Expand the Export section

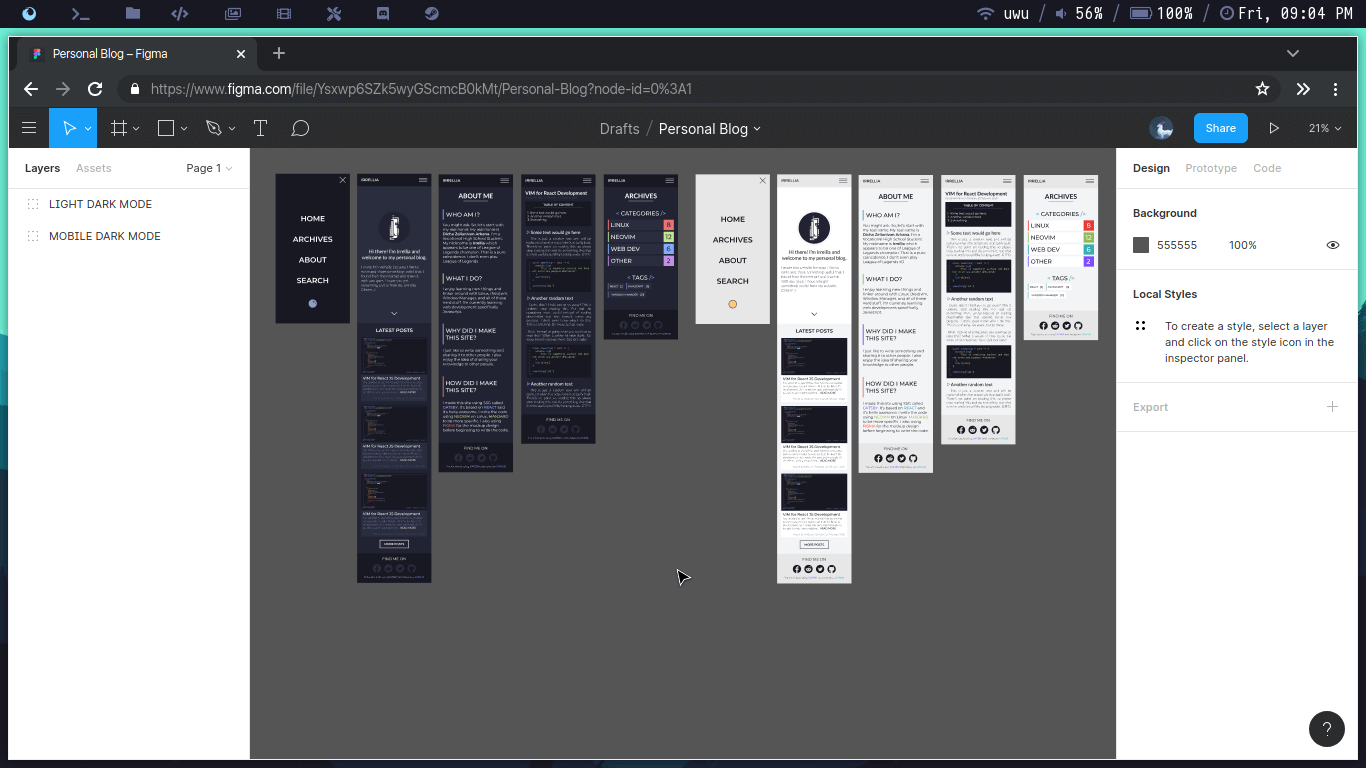click(x=1332, y=407)
